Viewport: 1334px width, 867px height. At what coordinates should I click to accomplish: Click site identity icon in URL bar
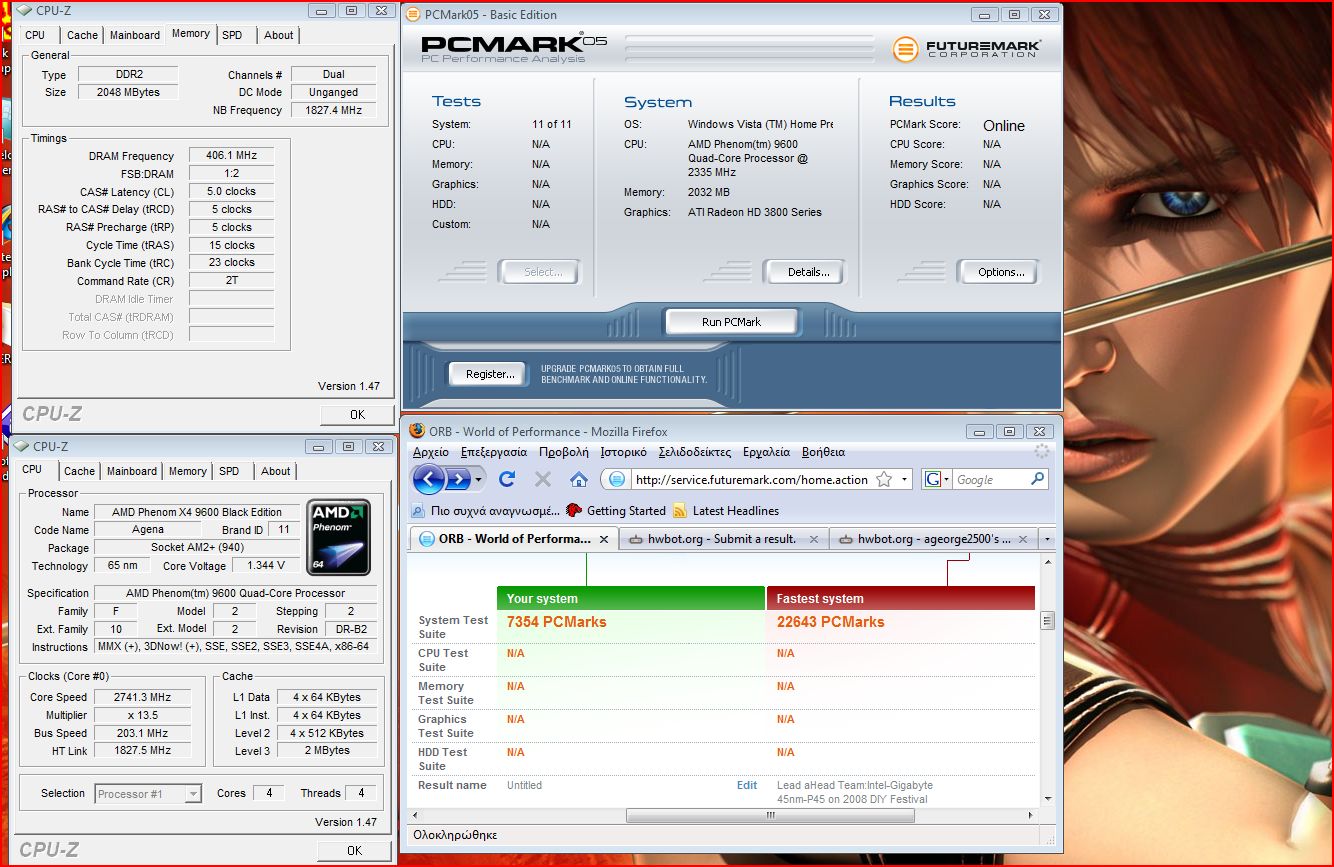pos(617,480)
